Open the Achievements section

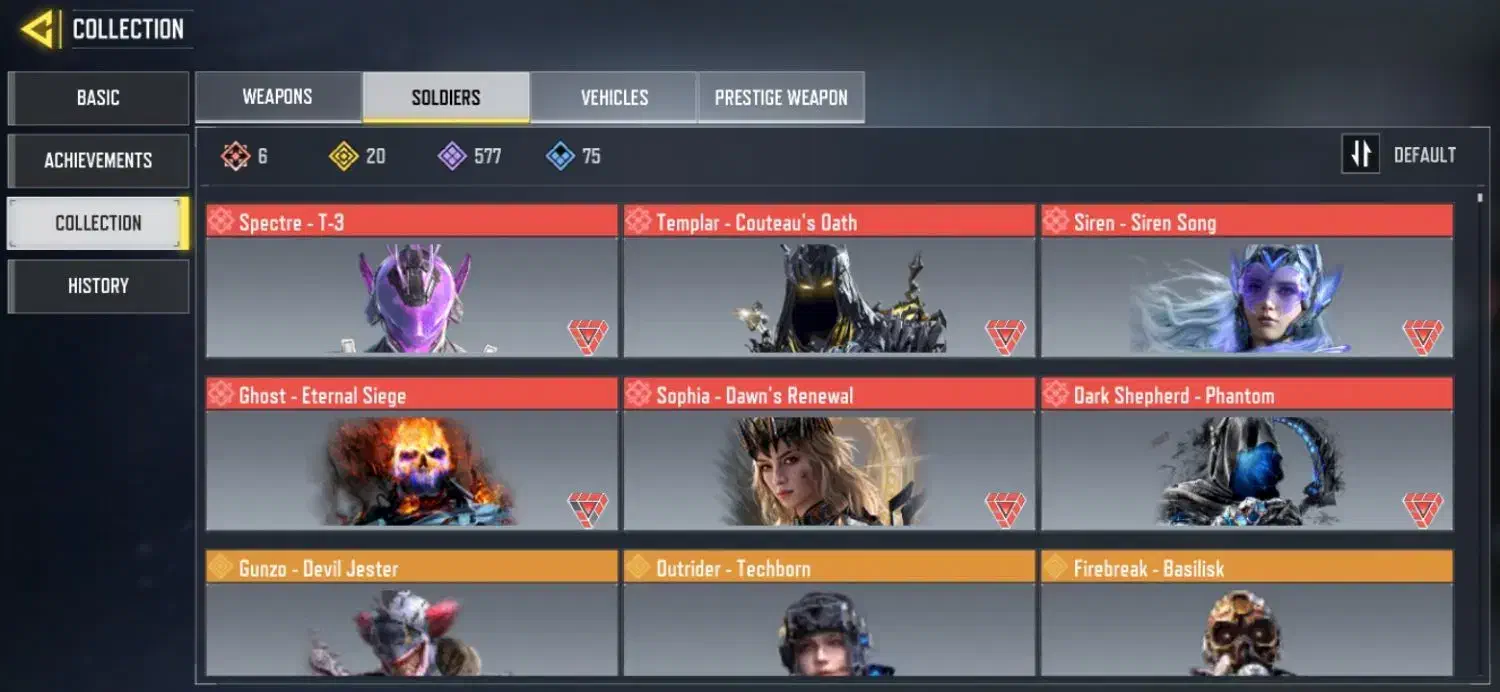pos(98,160)
